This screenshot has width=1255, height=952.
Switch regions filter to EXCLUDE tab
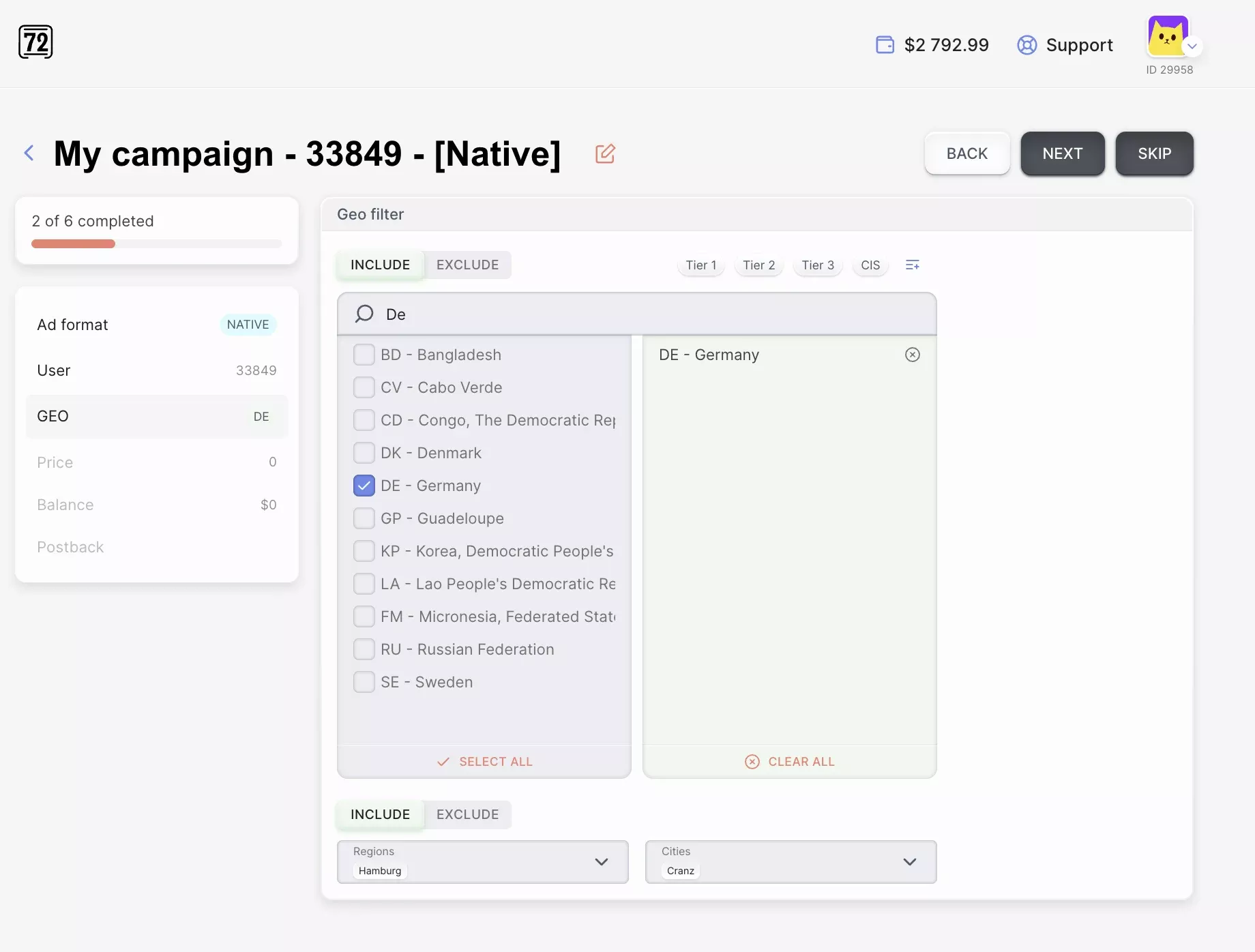[467, 814]
